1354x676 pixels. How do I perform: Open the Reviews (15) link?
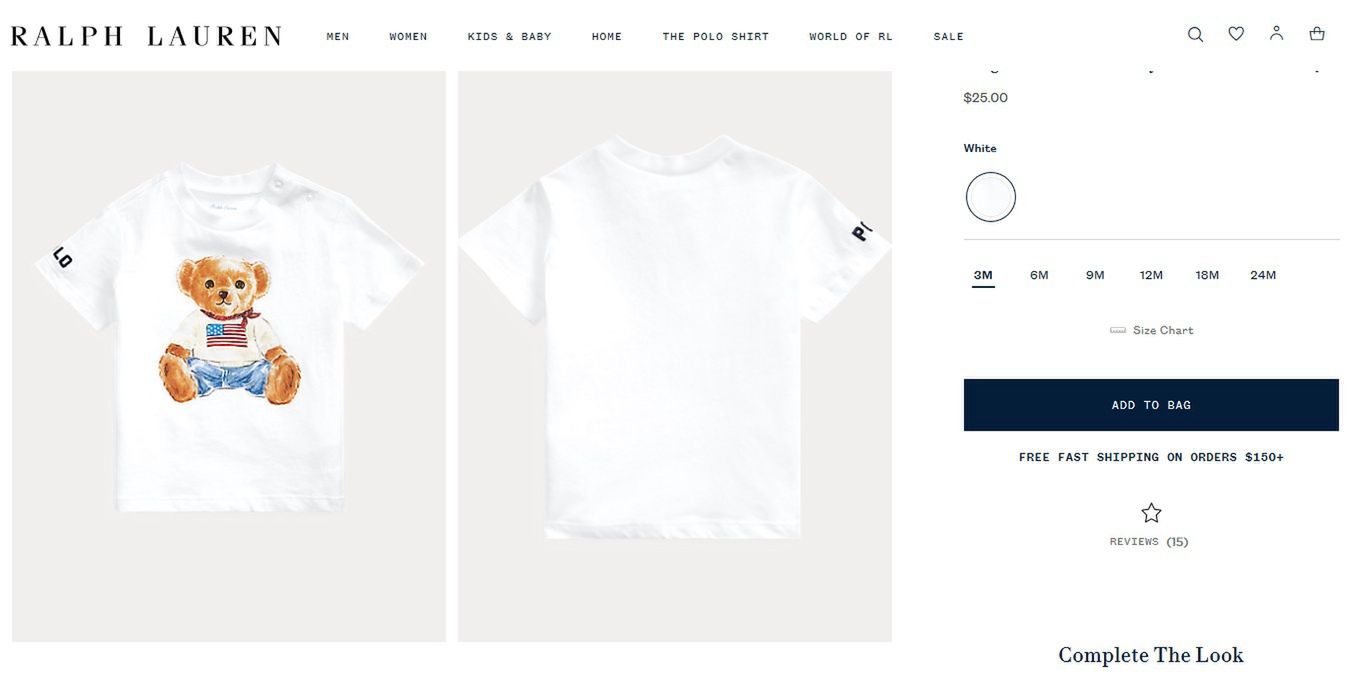pyautogui.click(x=1149, y=542)
